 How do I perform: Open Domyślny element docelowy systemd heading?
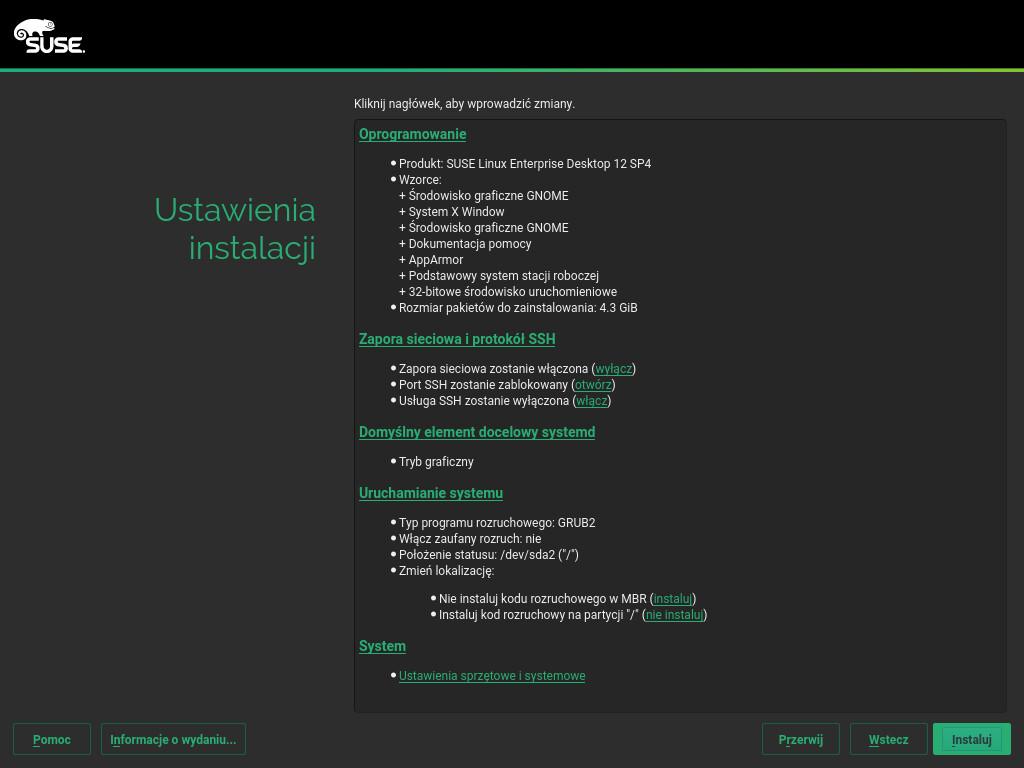(477, 432)
